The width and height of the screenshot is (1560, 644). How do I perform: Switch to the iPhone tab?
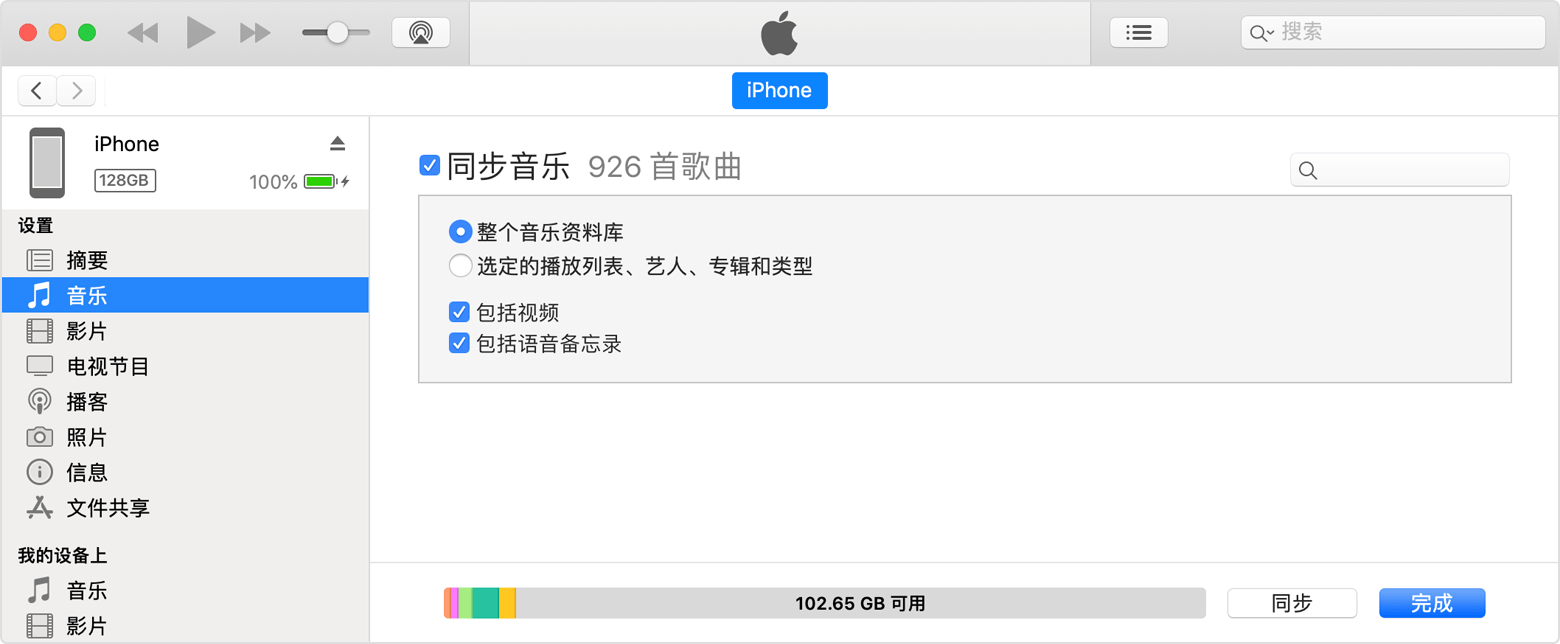point(779,90)
